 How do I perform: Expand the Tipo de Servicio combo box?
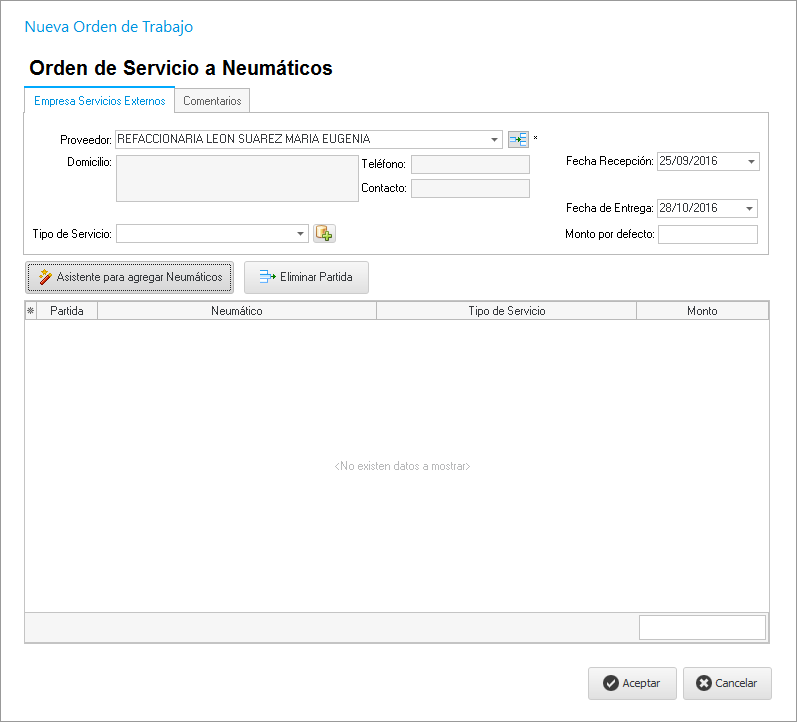click(301, 234)
